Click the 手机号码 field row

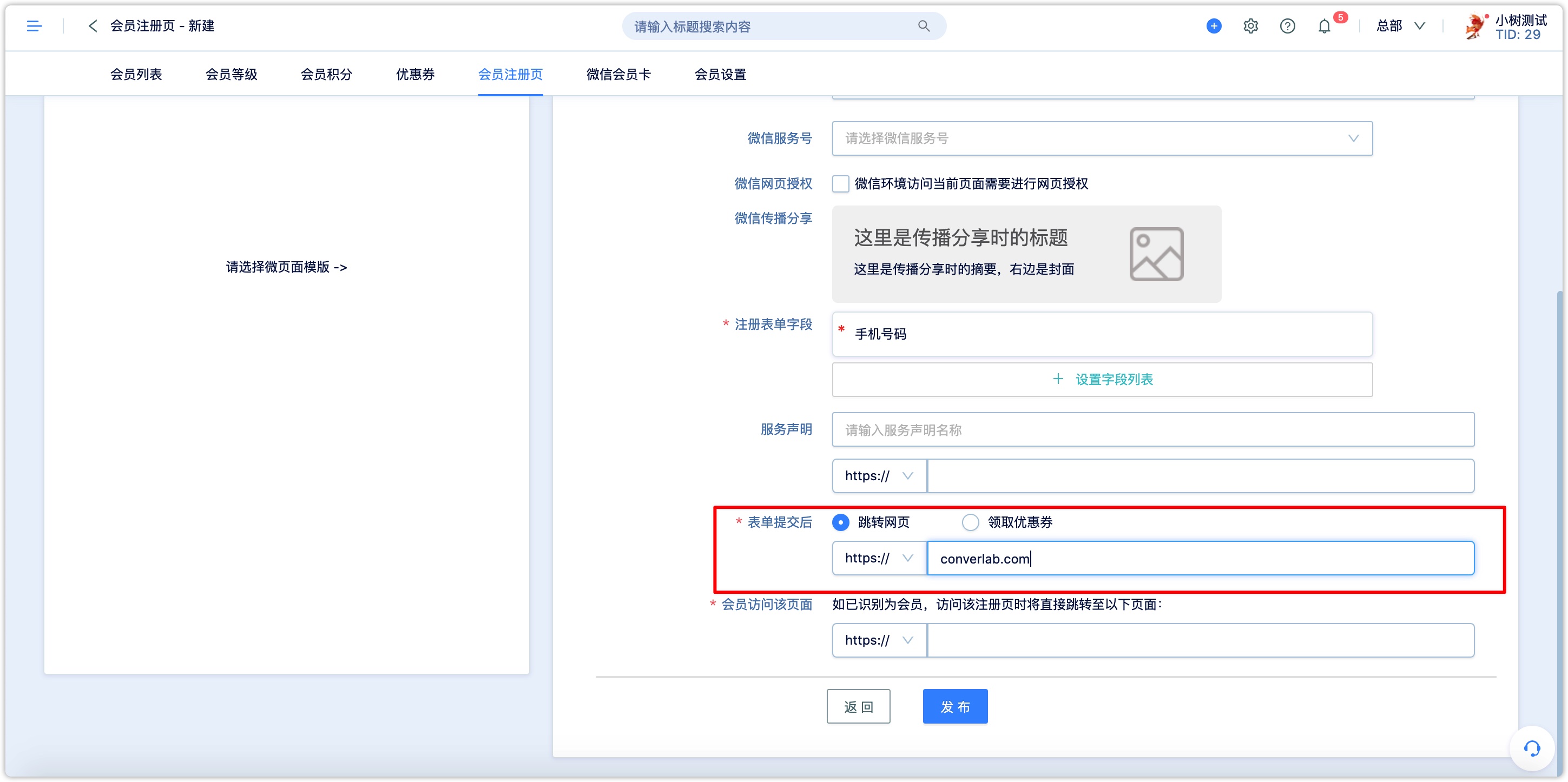coord(1102,334)
